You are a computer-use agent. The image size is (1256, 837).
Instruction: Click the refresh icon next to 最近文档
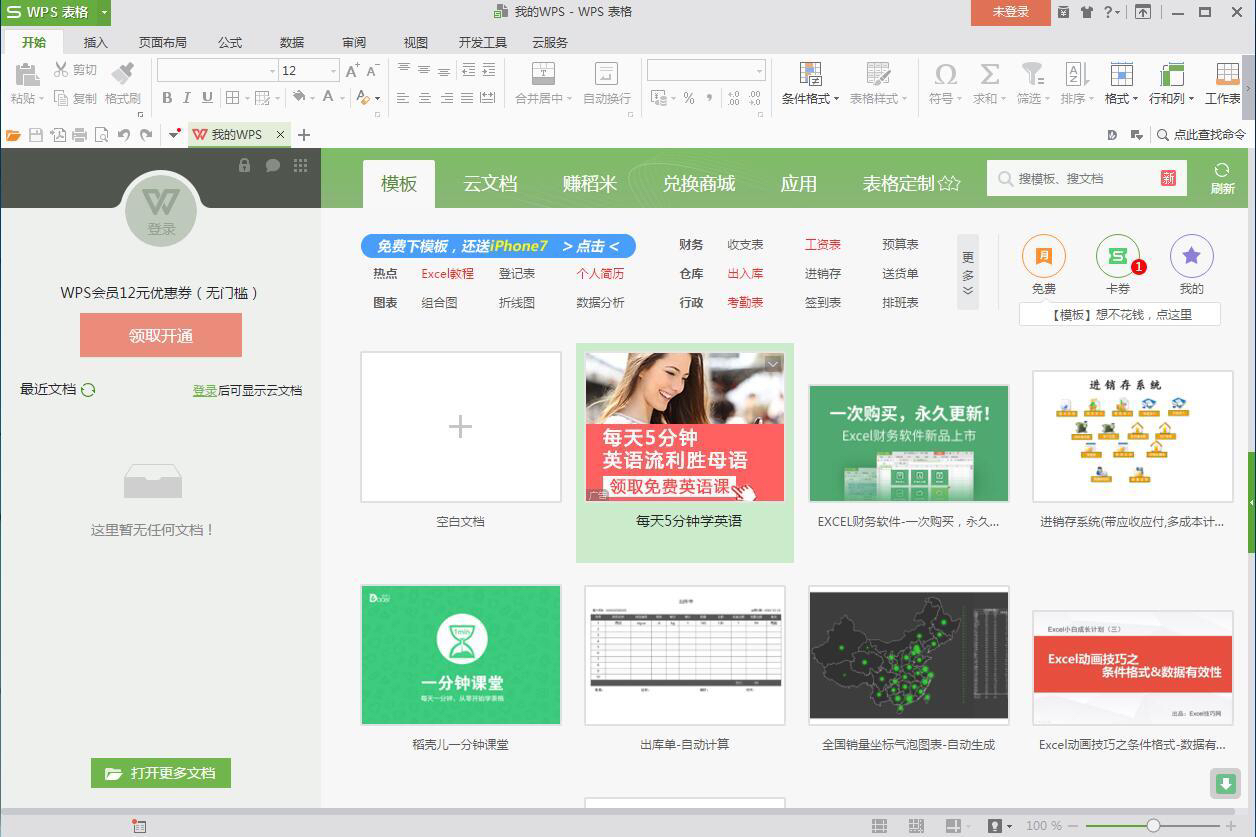[x=88, y=390]
